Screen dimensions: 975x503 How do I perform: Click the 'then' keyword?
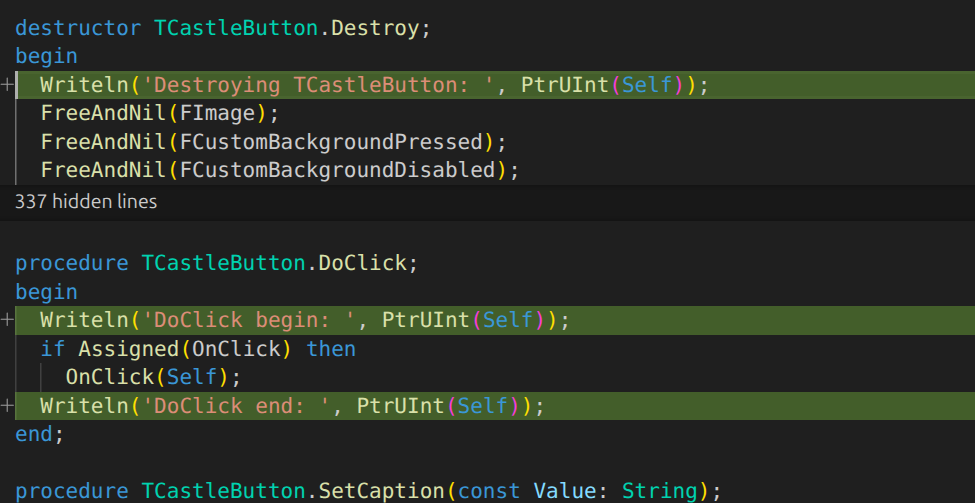coord(331,349)
